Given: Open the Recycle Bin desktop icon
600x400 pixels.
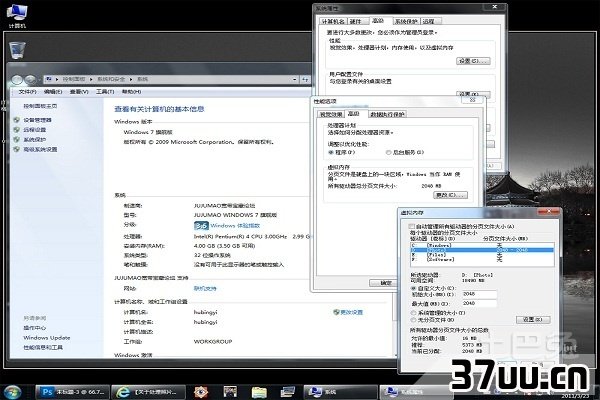Looking at the screenshot, I should pyautogui.click(x=17, y=50).
